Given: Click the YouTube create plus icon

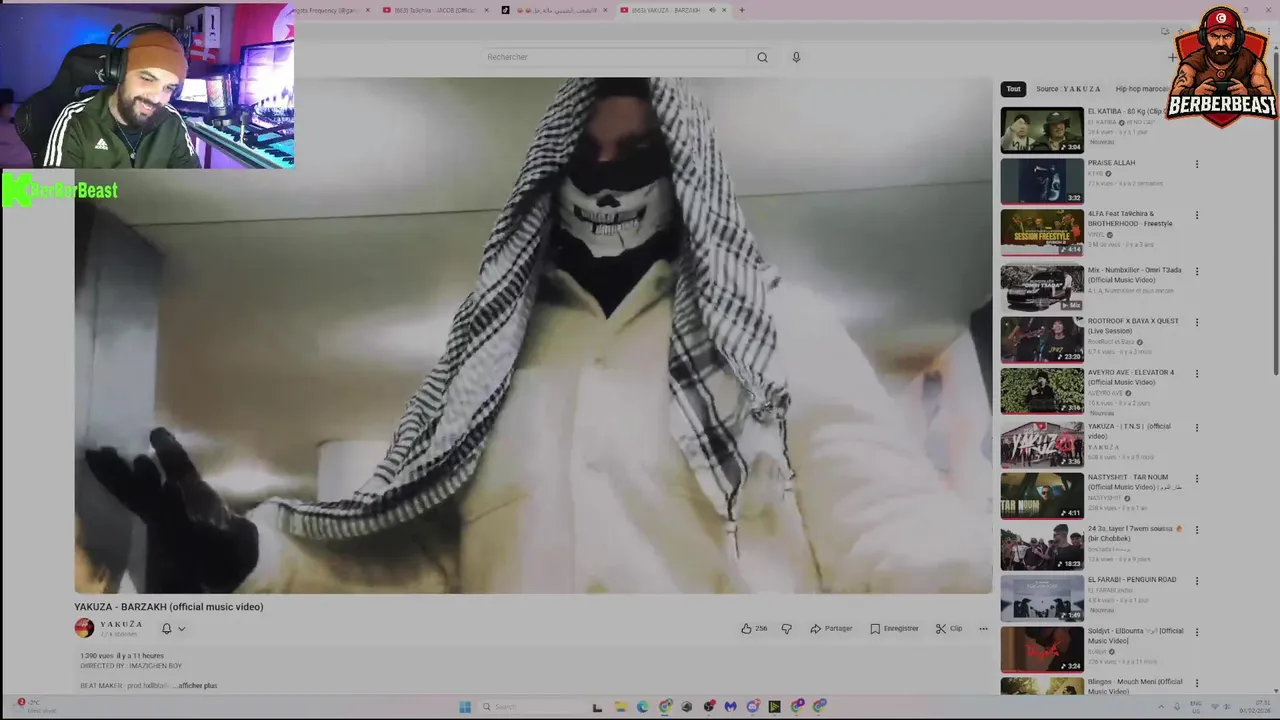Looking at the screenshot, I should [1172, 57].
